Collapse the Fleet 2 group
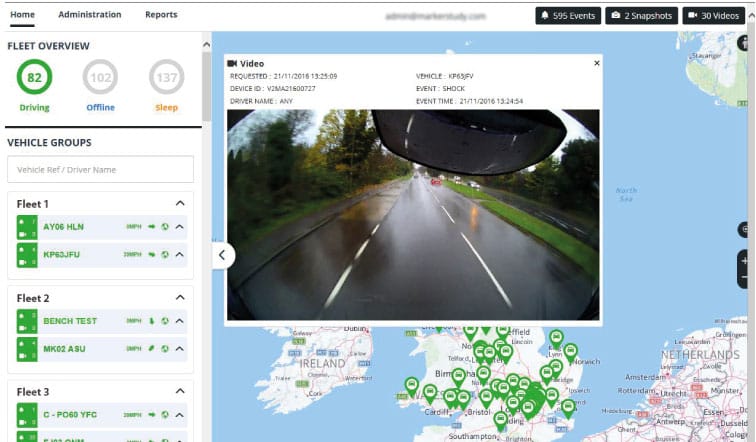 point(180,298)
